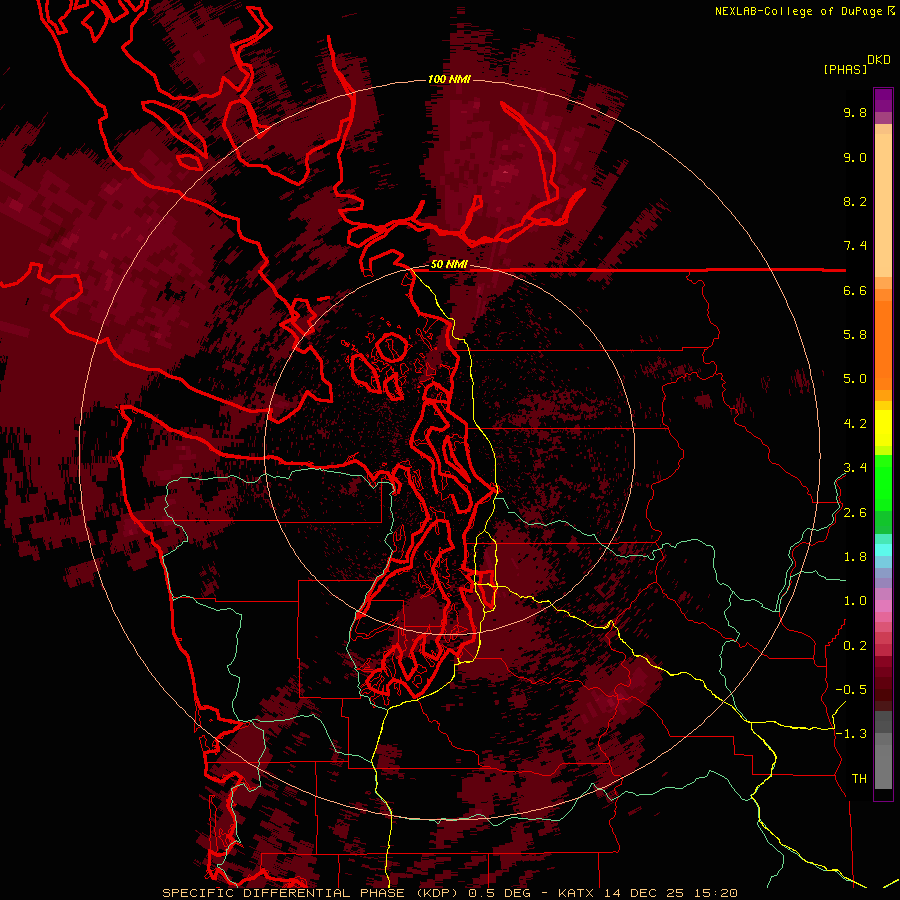The width and height of the screenshot is (900, 900).
Task: Click the -1.3 color scale value
Action: [x=851, y=734]
